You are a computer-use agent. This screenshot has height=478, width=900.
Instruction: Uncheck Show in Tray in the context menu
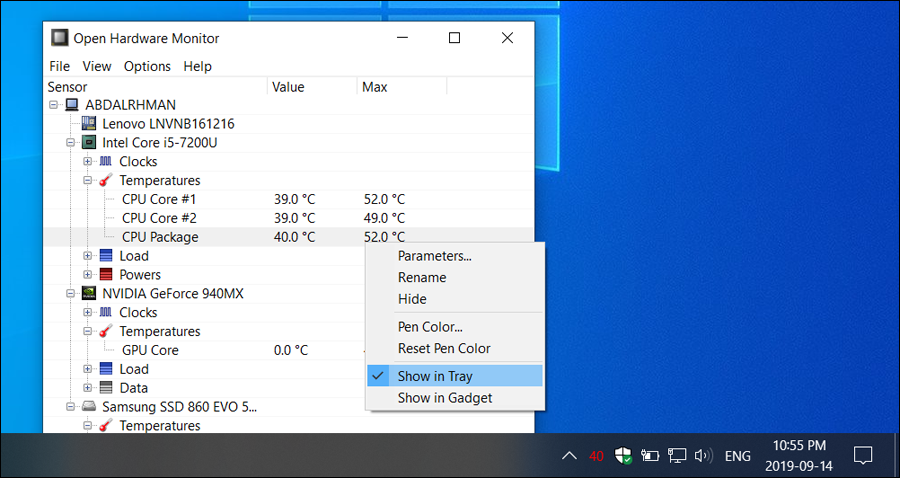(x=455, y=376)
